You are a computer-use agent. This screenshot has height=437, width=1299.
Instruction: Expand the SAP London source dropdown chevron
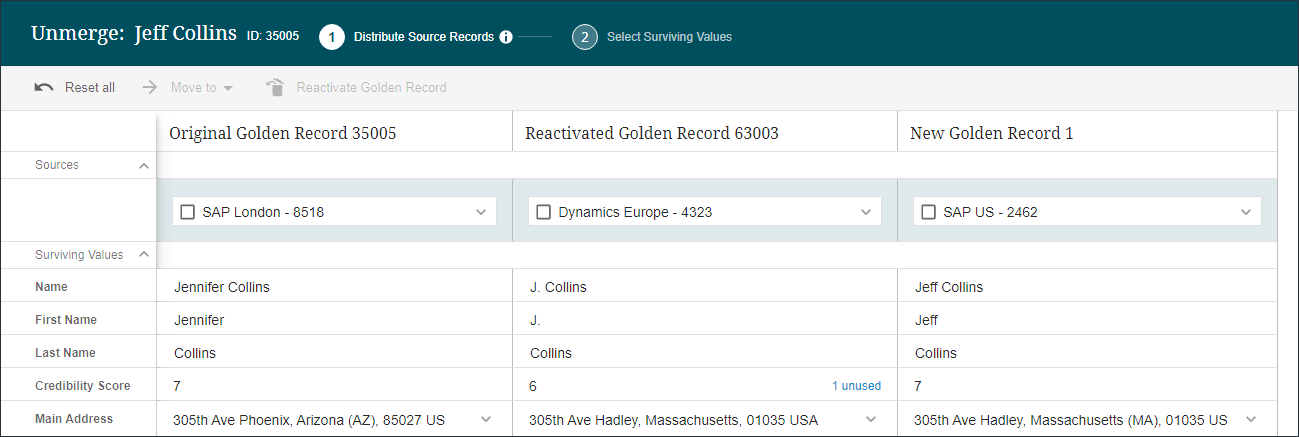[481, 212]
